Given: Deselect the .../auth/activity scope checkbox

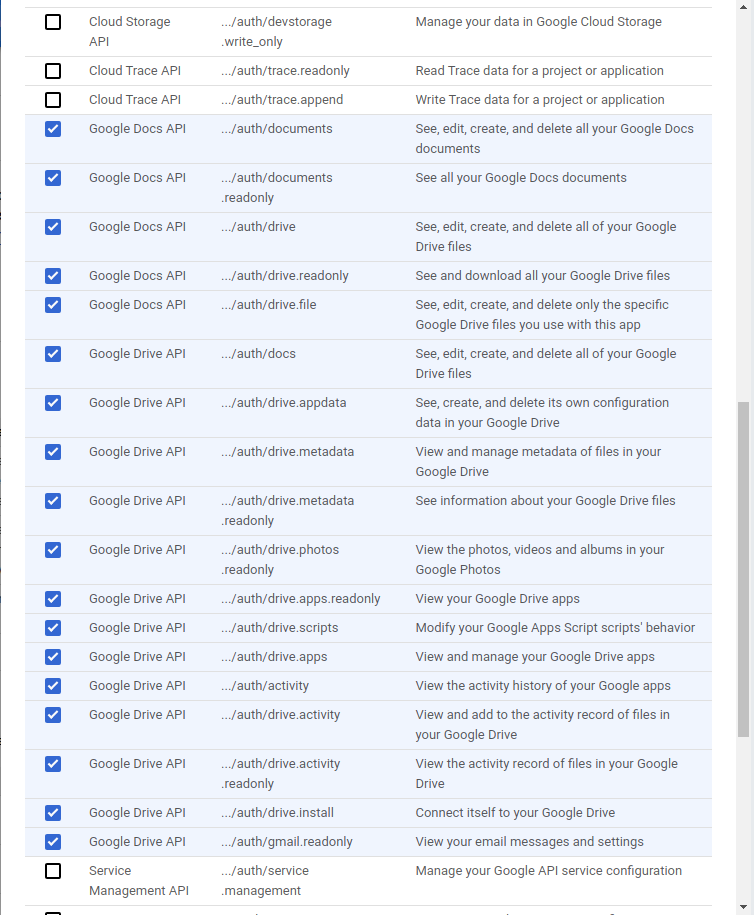Looking at the screenshot, I should click(x=53, y=686).
